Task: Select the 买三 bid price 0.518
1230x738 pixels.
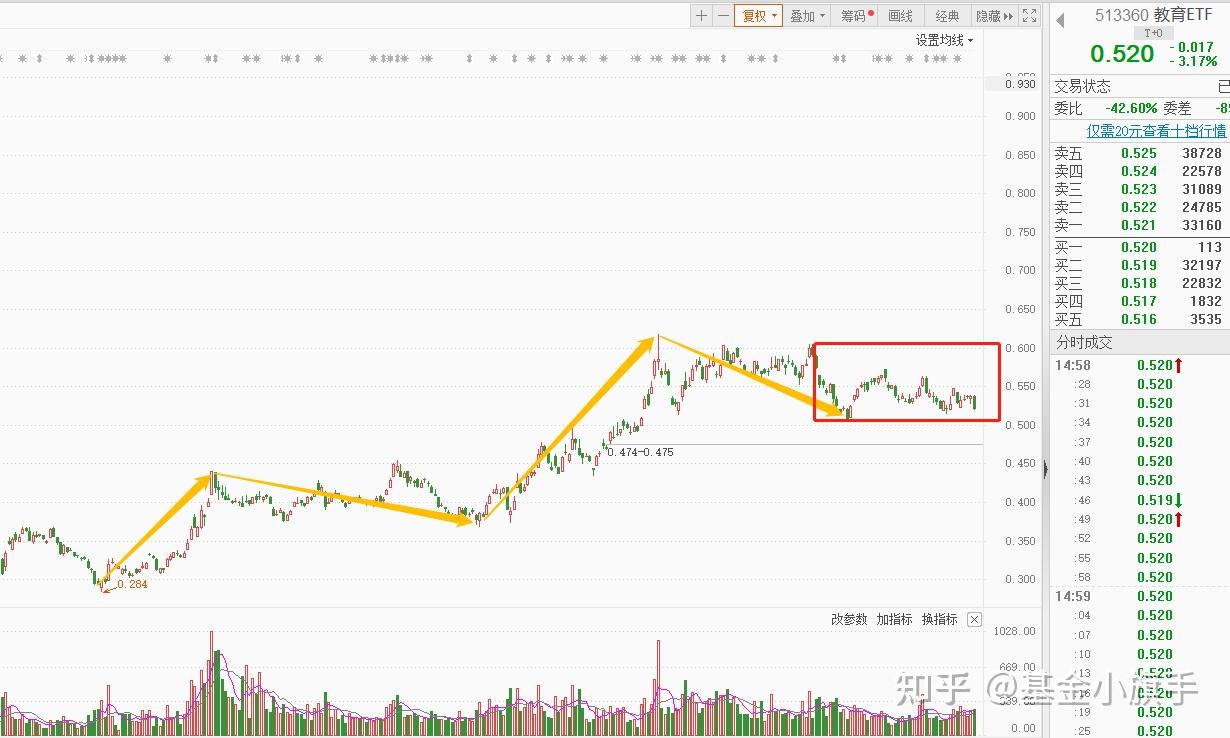Action: (x=1138, y=283)
